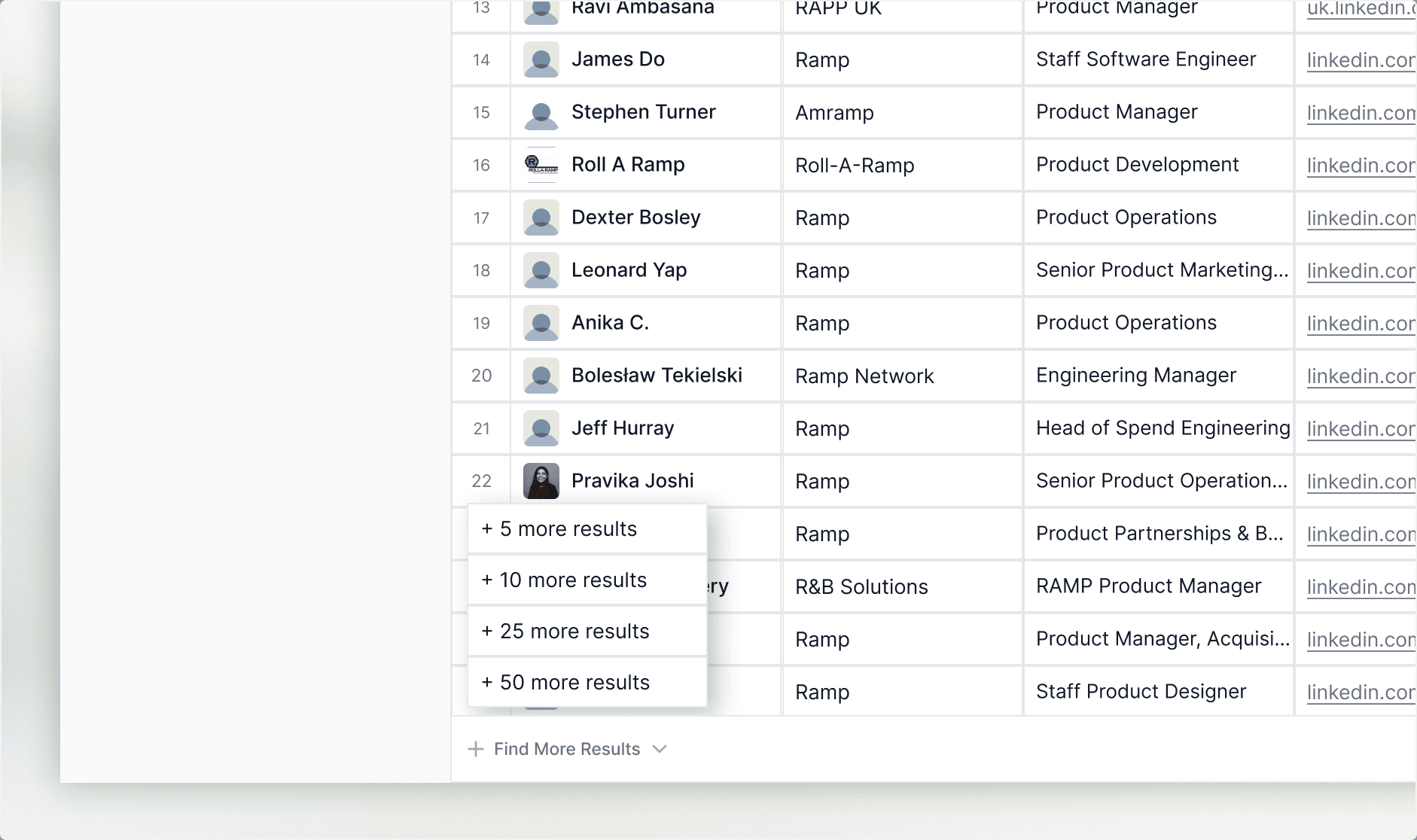Image resolution: width=1417 pixels, height=840 pixels.
Task: Click Bolesław Tekielski's avatar icon
Action: tap(541, 376)
